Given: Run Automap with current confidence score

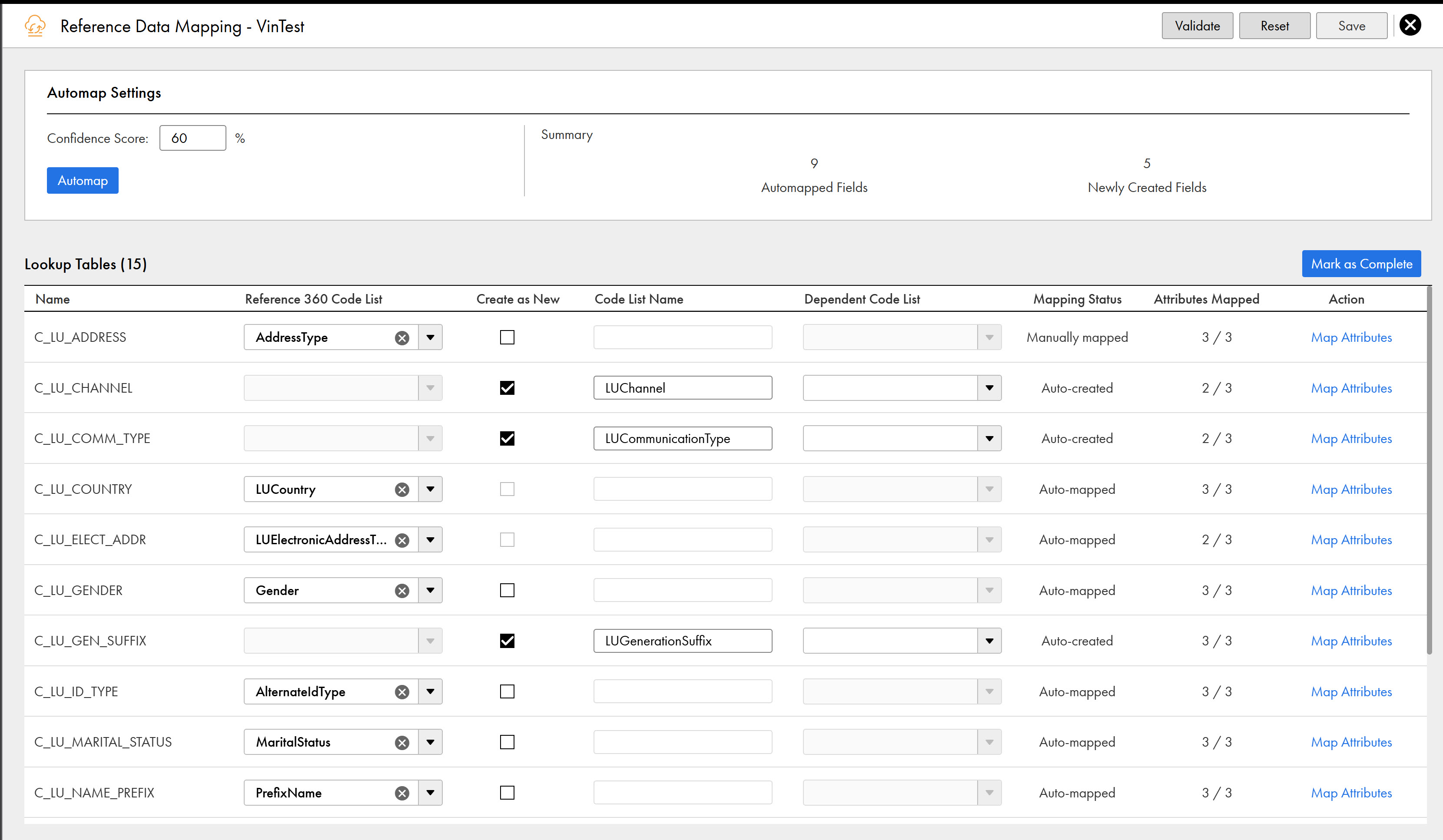Looking at the screenshot, I should 83,181.
